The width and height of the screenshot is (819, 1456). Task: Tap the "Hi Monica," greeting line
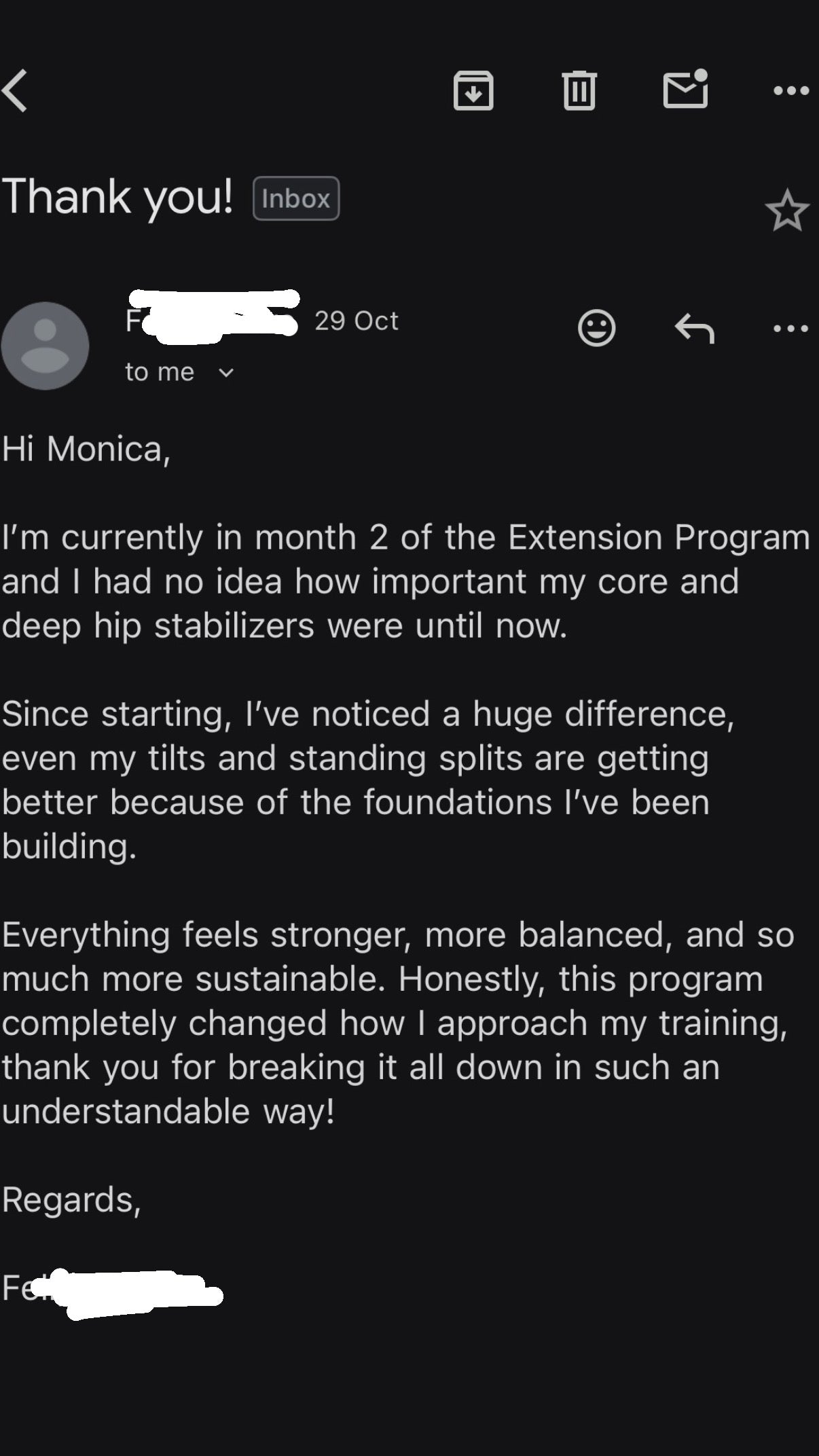click(86, 449)
